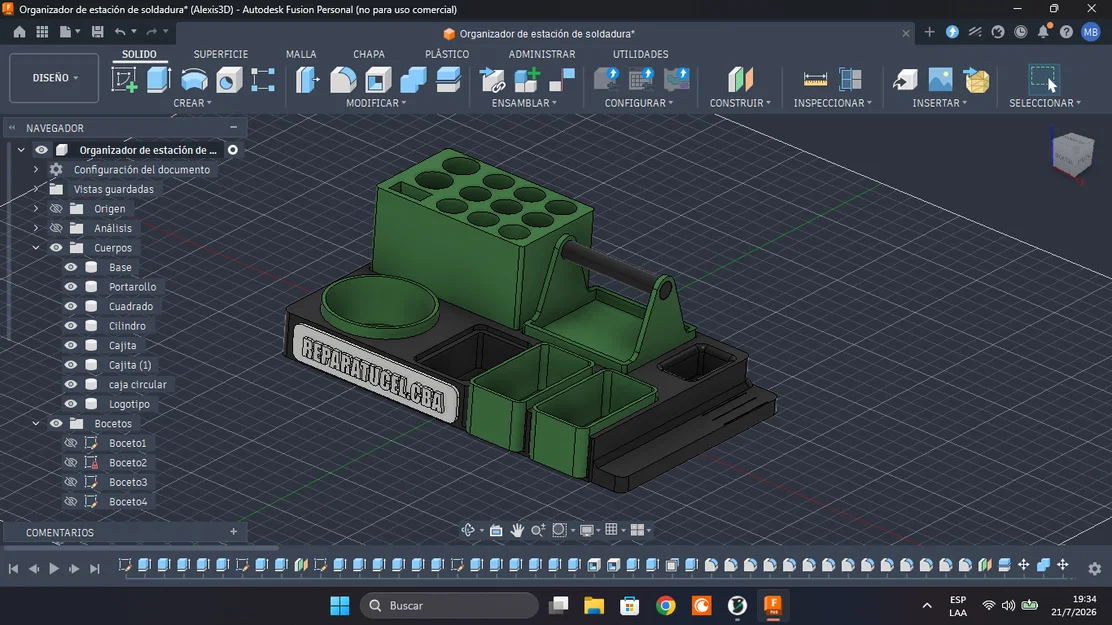Screen dimensions: 1112x625
Task: Switch to the MALLA tab
Action: (x=301, y=54)
